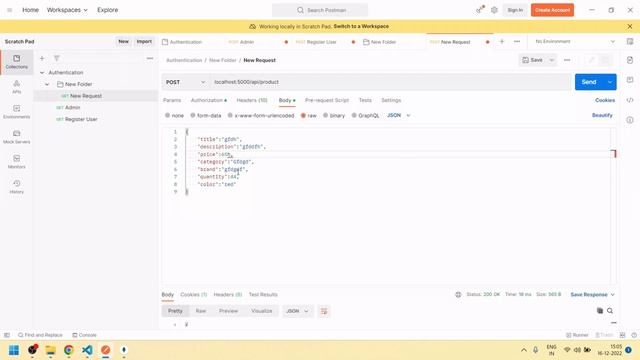
Task: Switch to the Tests tab
Action: 365,100
